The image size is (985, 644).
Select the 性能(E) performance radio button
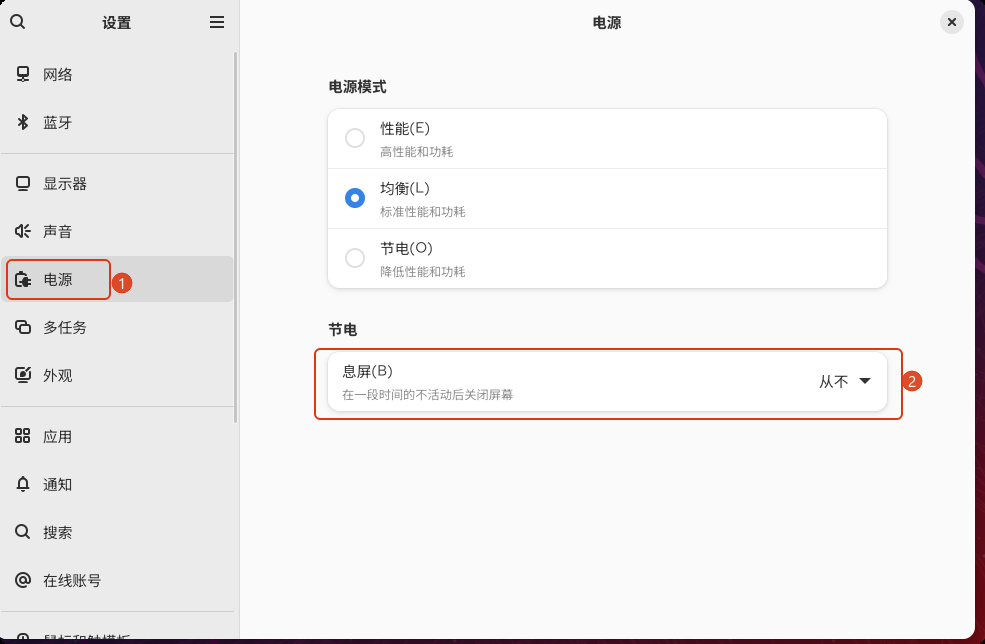point(355,138)
